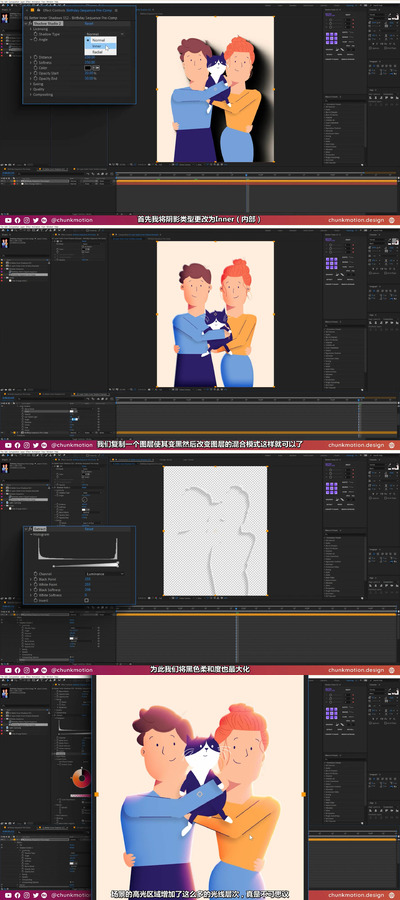Expand the Softness property in Shadow Studio 2
Viewport: 400px width, 900px height.
coord(30,63)
